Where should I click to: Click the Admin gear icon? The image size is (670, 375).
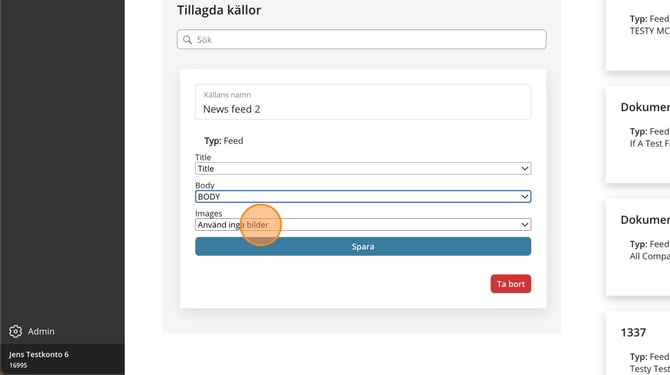[x=15, y=331]
